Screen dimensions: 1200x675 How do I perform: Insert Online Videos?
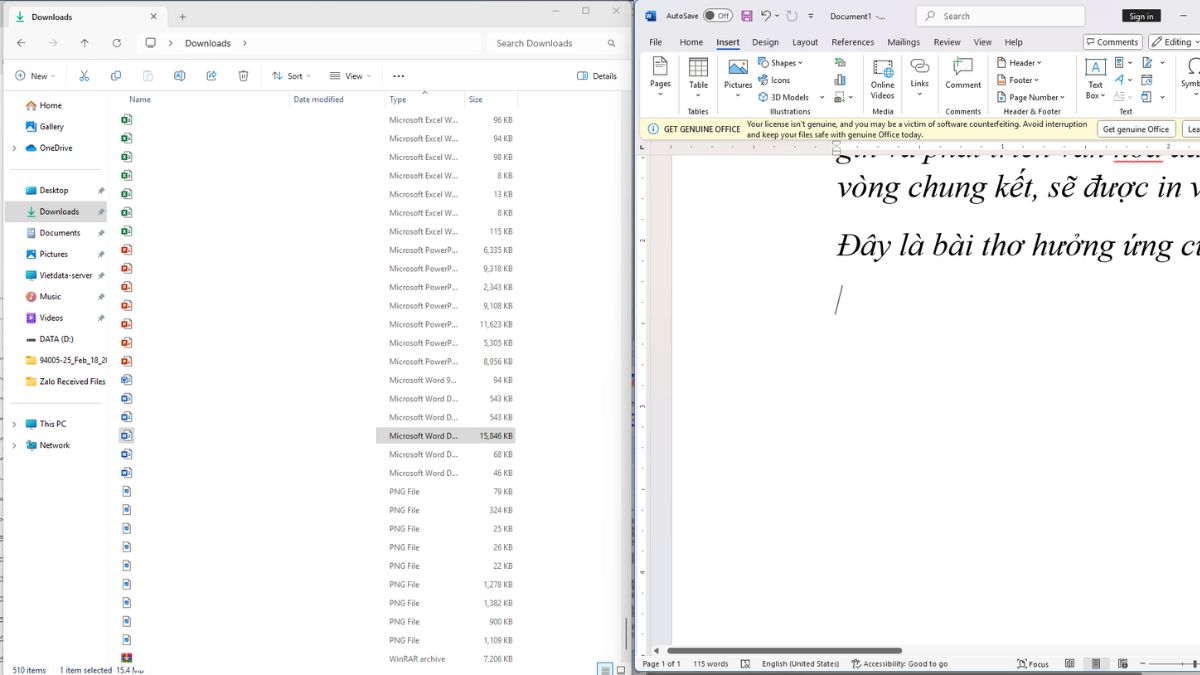882,78
